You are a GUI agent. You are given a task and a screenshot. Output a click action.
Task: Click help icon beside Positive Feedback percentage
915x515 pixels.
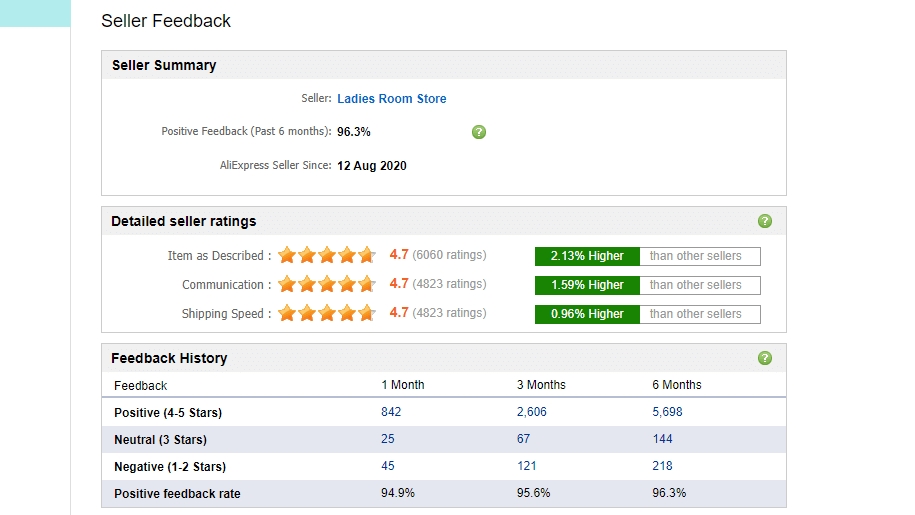pos(479,132)
